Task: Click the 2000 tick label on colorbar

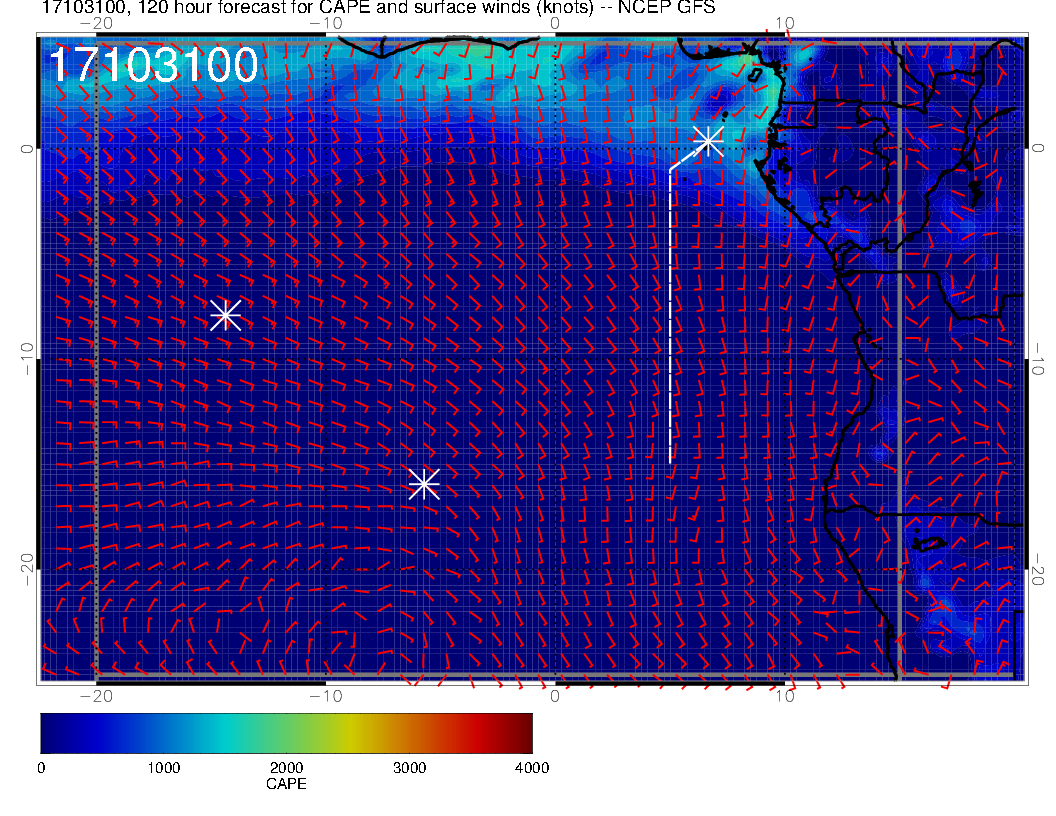Action: (286, 768)
